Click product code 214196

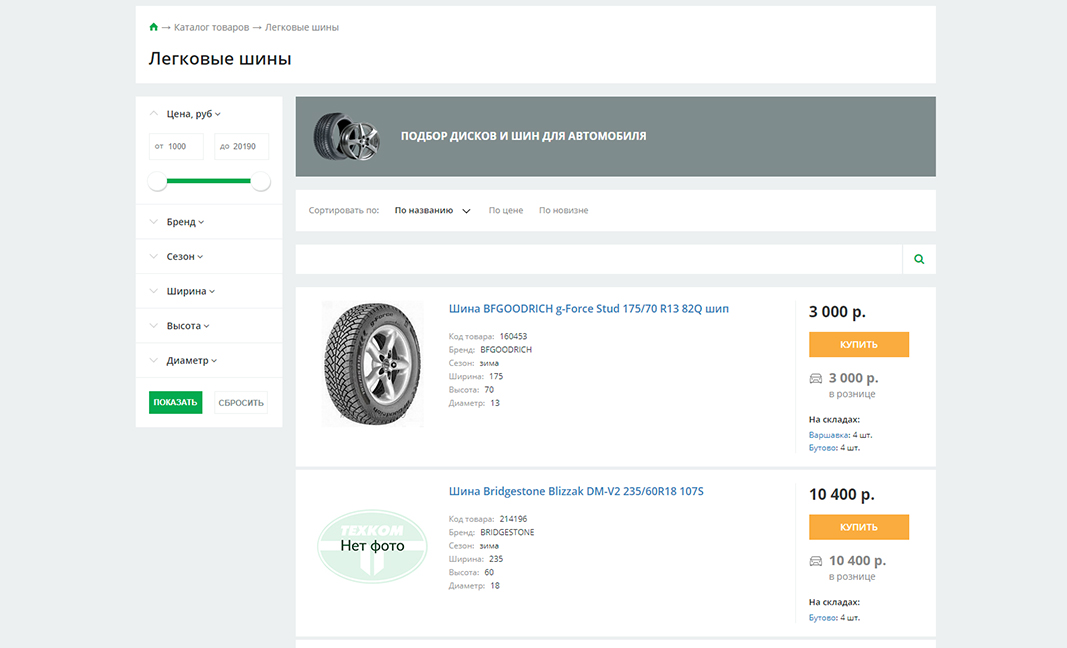tap(513, 519)
